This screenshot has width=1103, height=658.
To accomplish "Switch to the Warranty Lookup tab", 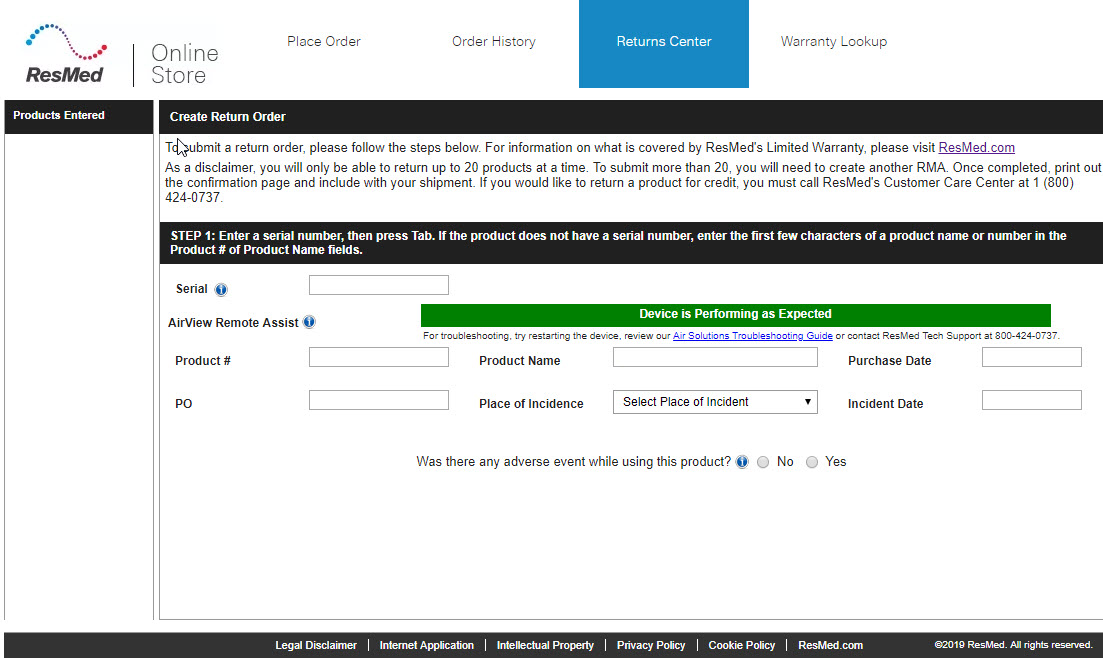I will (x=833, y=42).
